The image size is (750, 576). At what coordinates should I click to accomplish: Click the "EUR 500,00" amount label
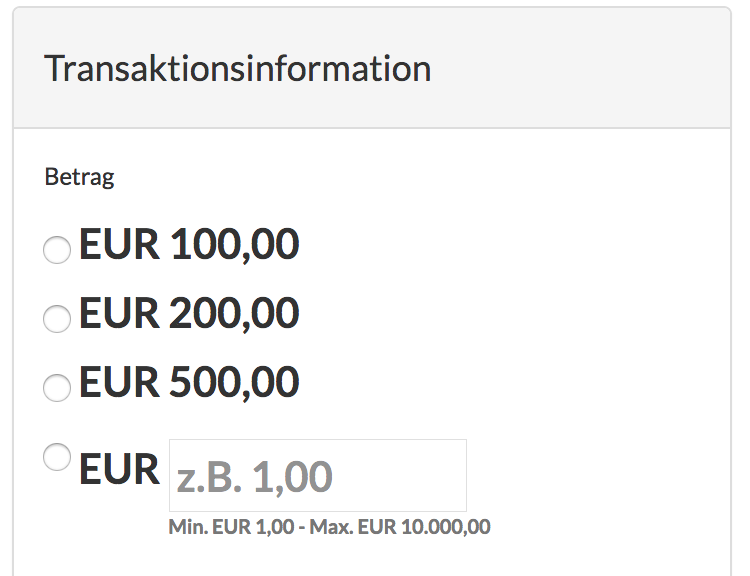click(189, 383)
